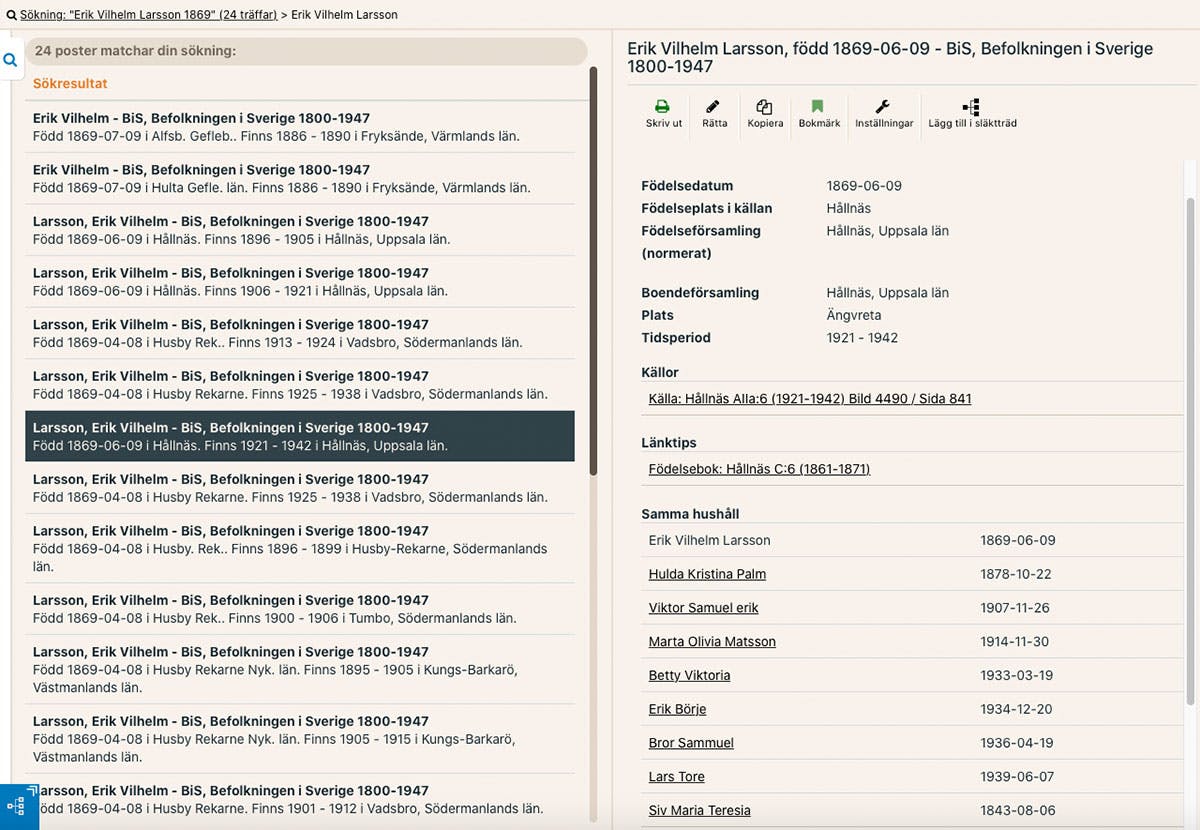Image resolution: width=1200 pixels, height=830 pixels.
Task: Click the Skriv ut printer icon
Action: pos(663,107)
